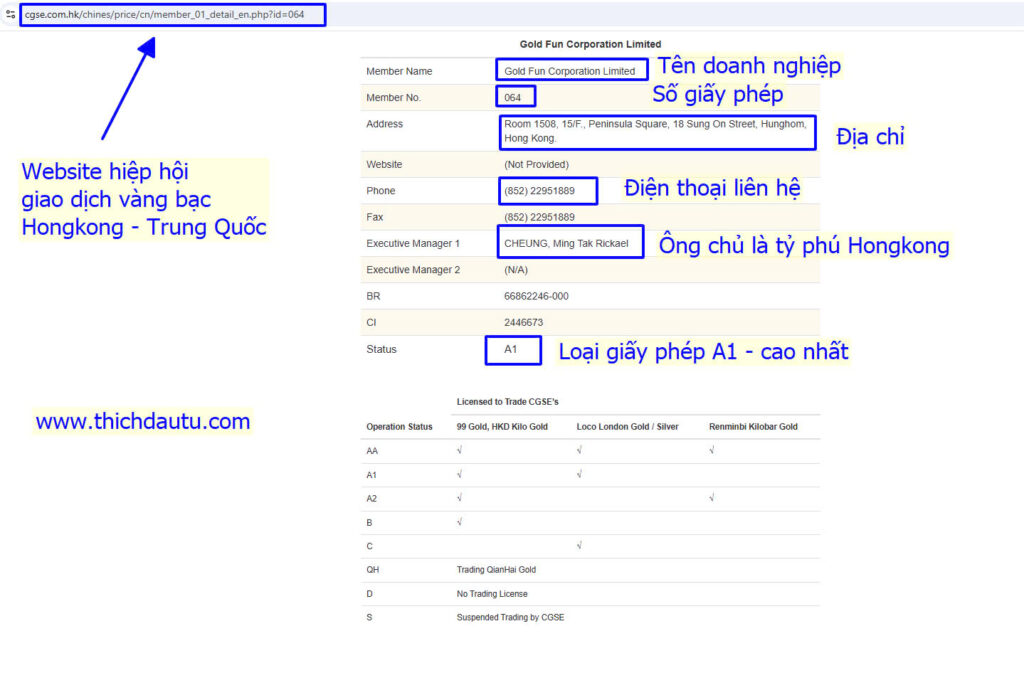Select the Member Name value in the table

point(569,71)
